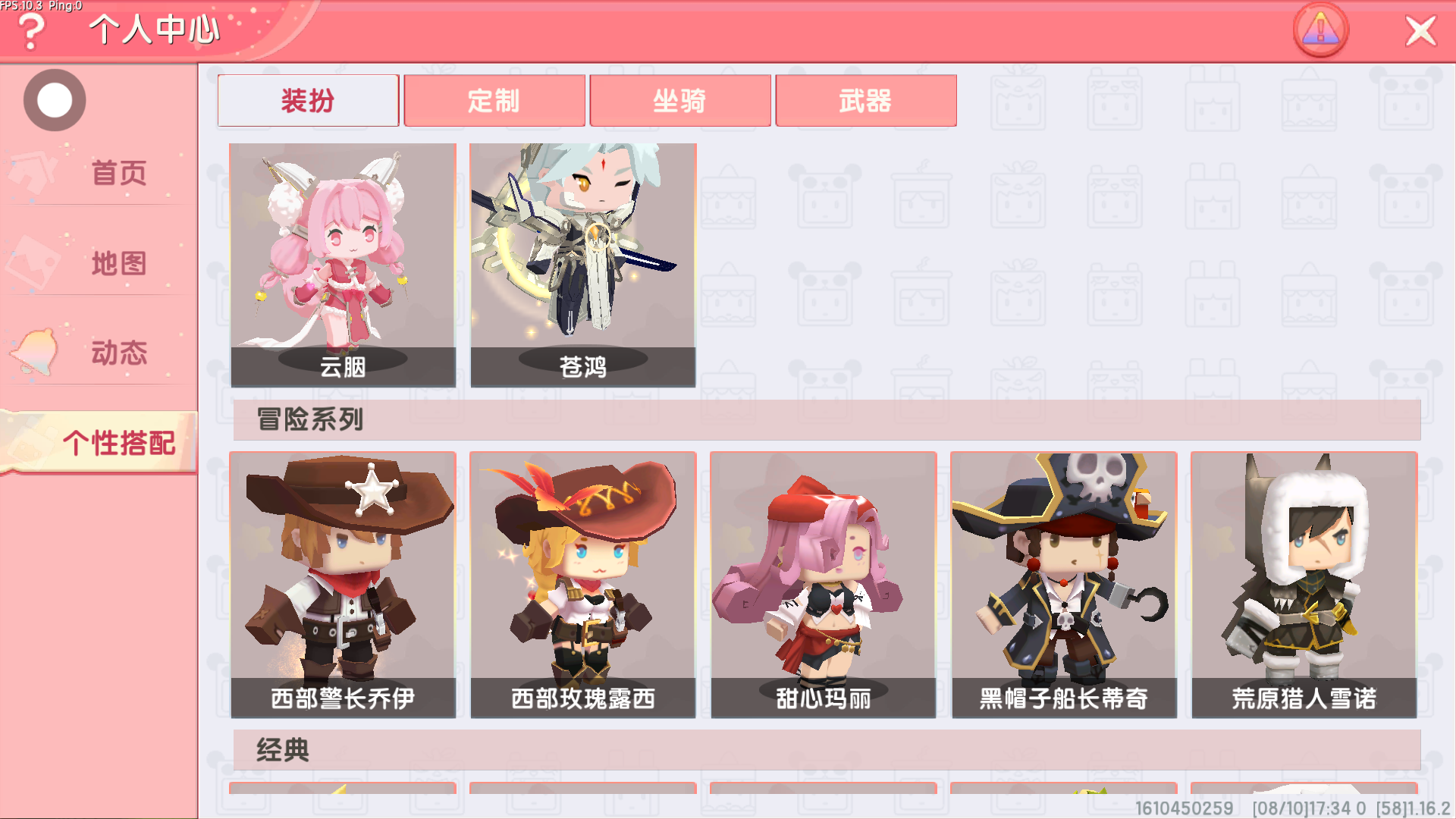Switch to the 坐骑 mounts tab
Screen dimensions: 1456x819
[x=680, y=100]
